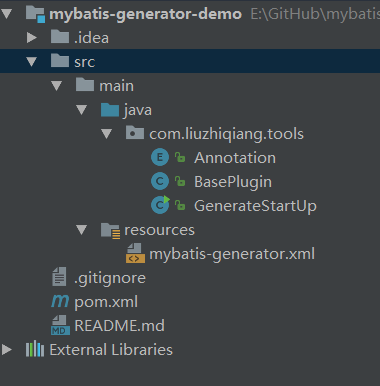Click the .idea folder icon
This screenshot has width=380, height=386.
(60, 37)
